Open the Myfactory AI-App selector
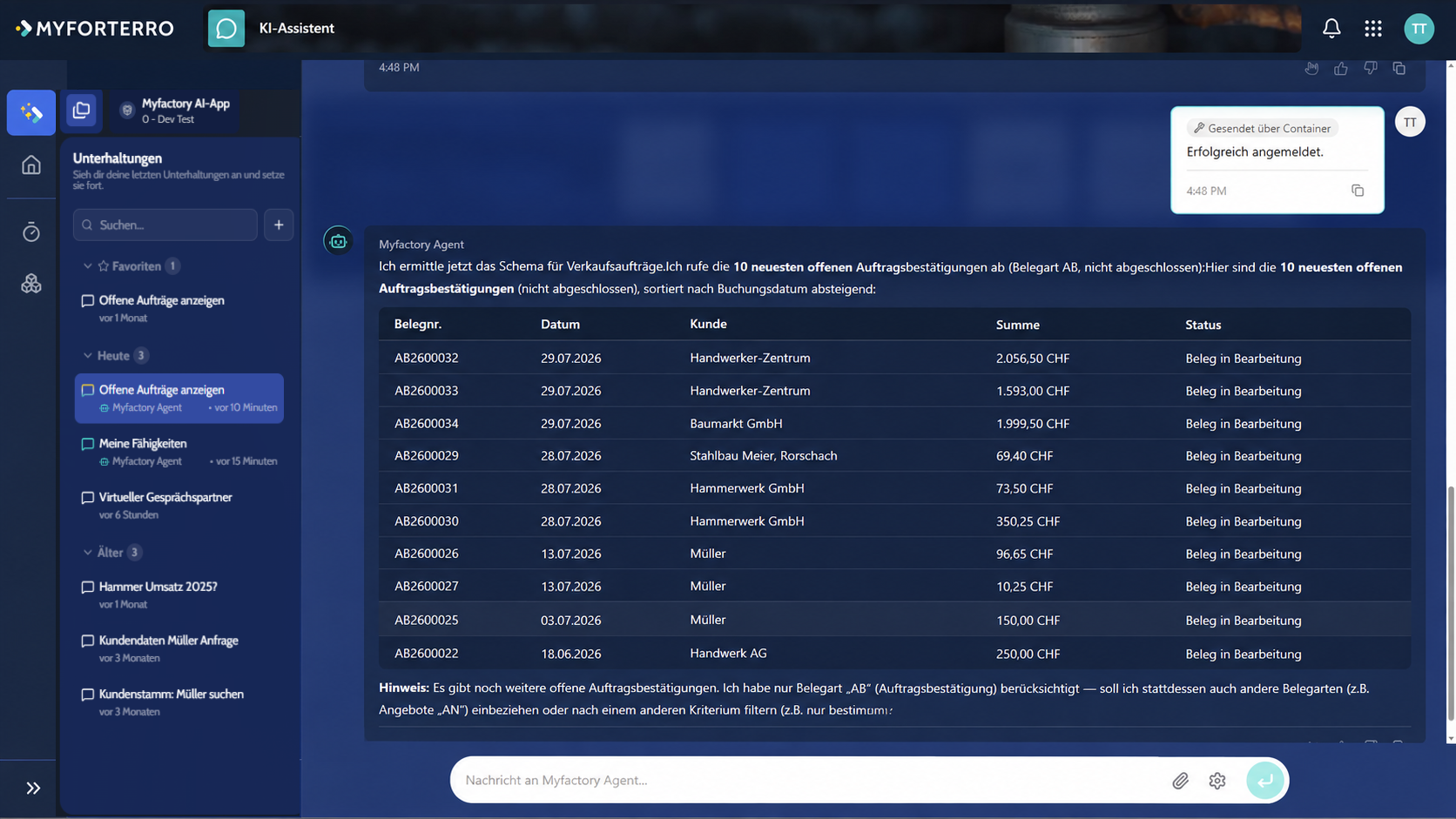 click(x=174, y=111)
